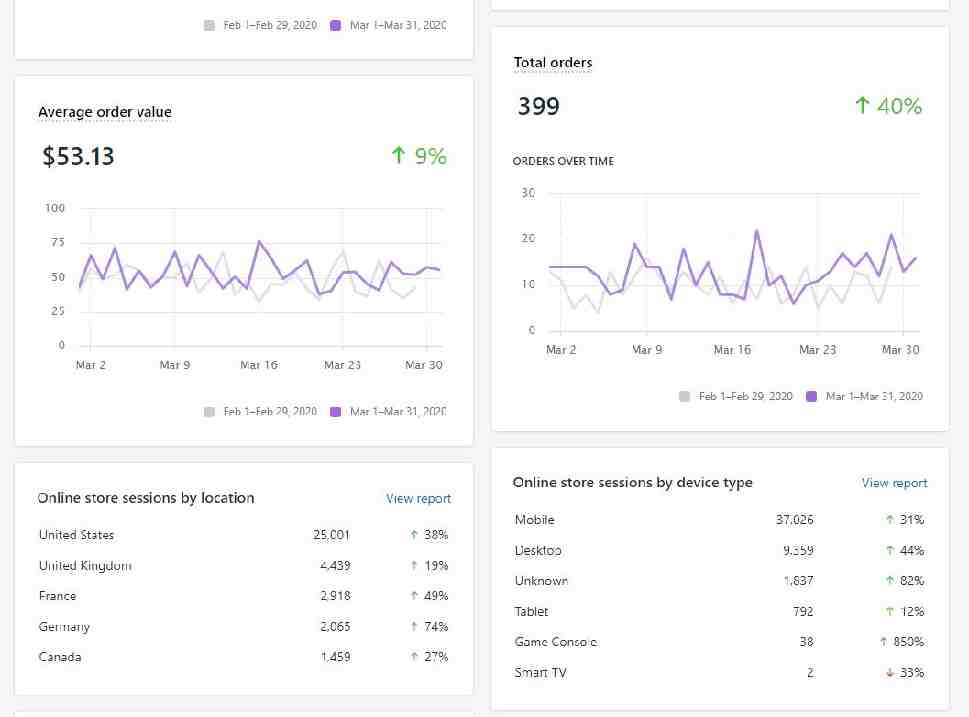The width and height of the screenshot is (969, 717).
Task: Open View report for sessions by location
Action: 418,498
